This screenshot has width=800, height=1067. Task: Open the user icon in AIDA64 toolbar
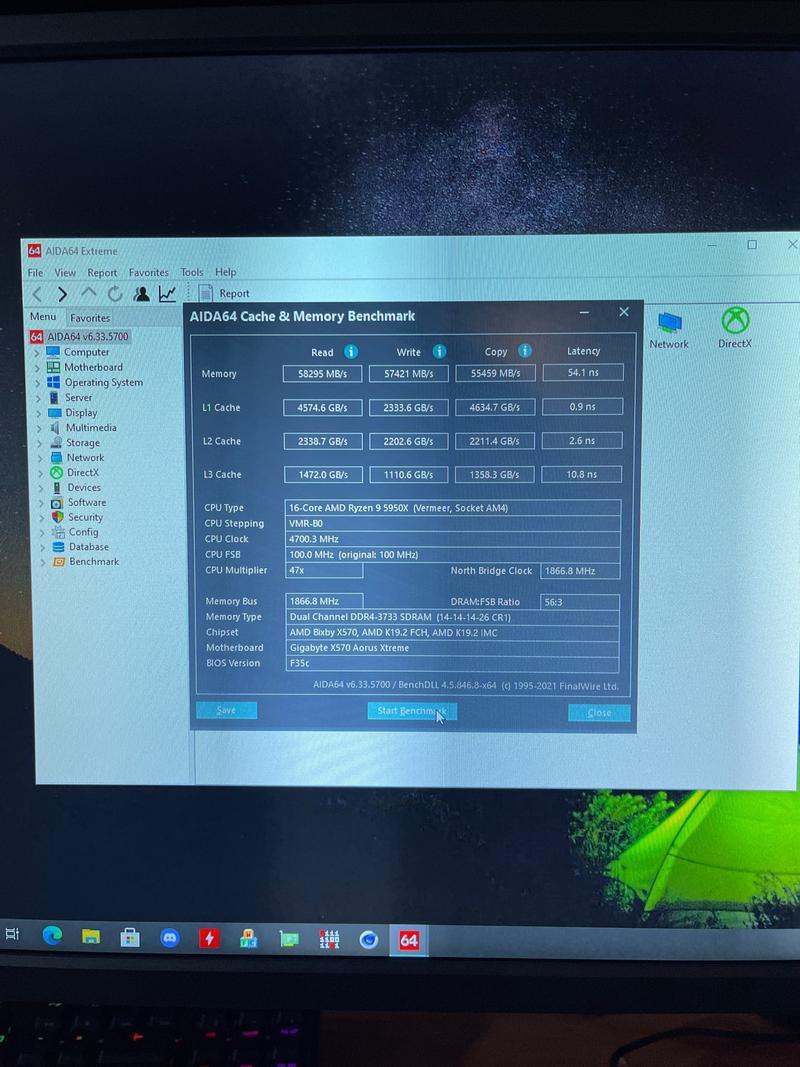click(141, 294)
